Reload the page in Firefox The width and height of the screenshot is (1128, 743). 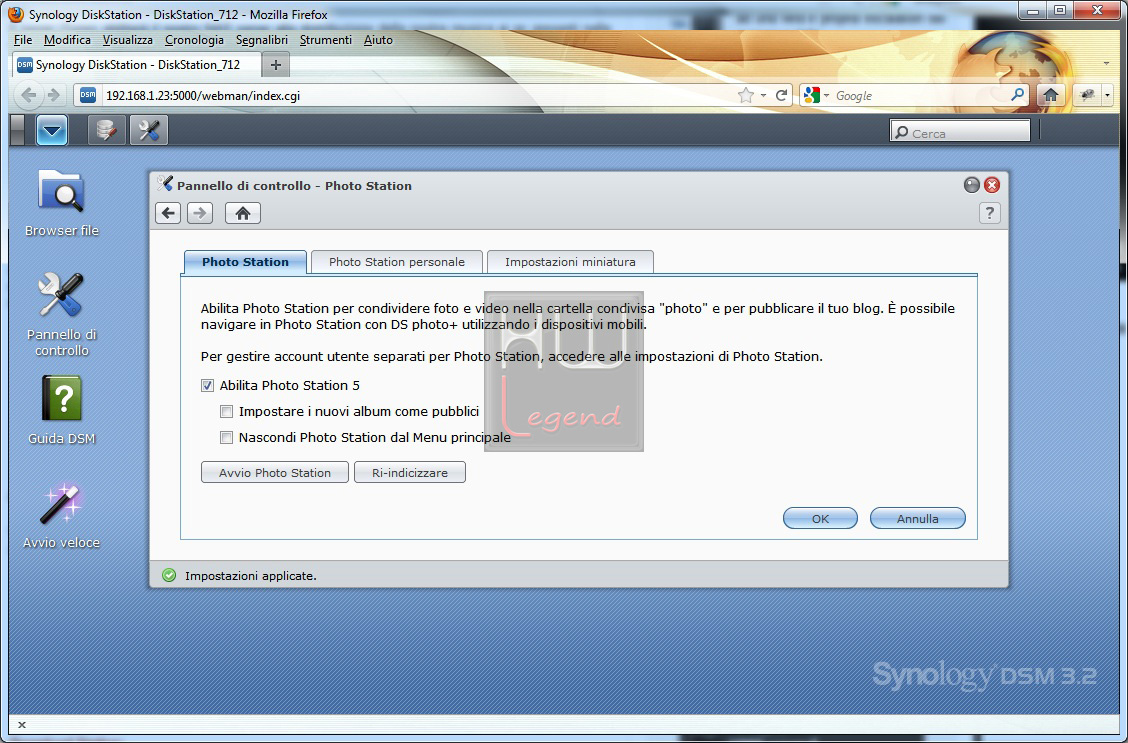click(781, 95)
